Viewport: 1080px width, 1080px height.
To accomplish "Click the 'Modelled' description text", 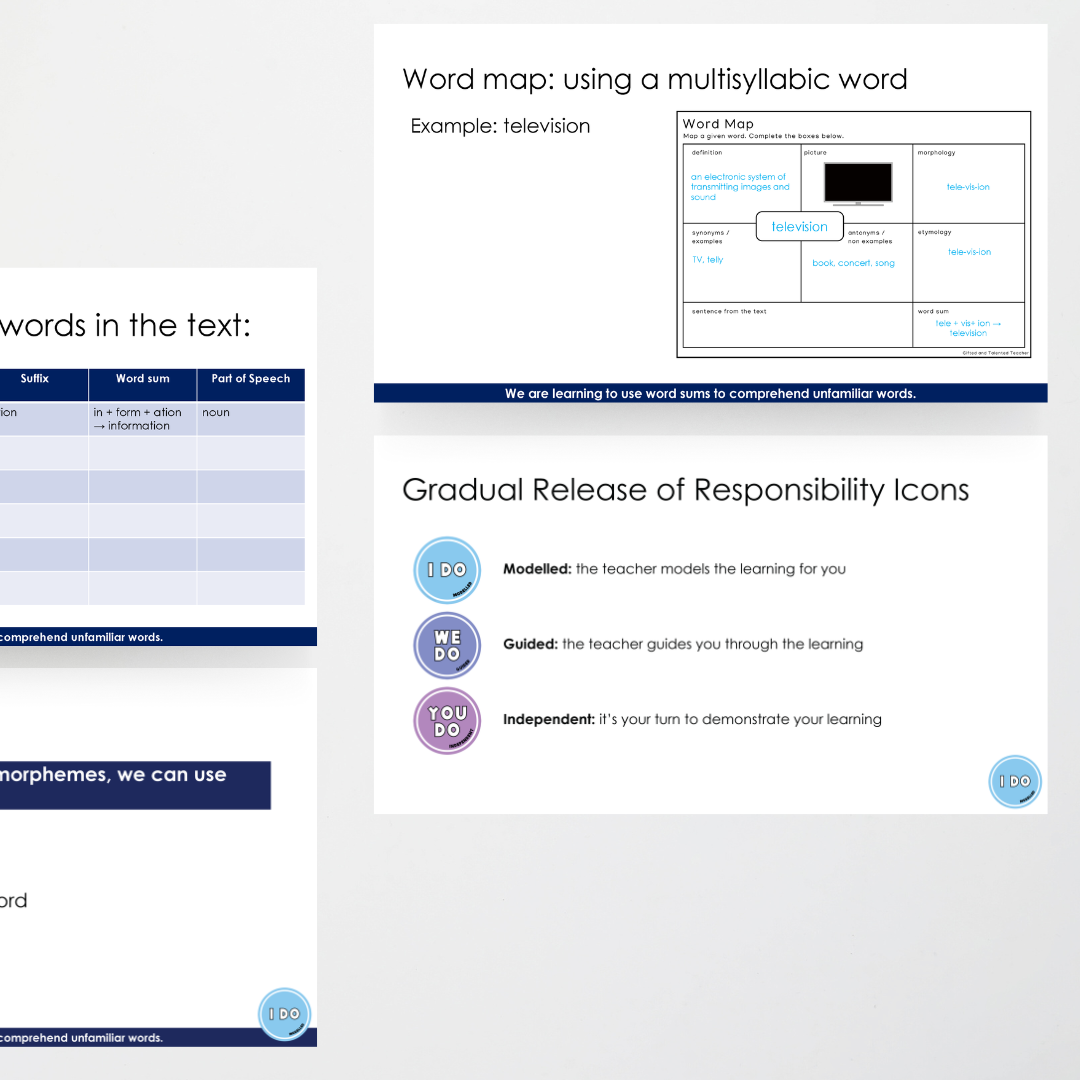I will pos(674,569).
